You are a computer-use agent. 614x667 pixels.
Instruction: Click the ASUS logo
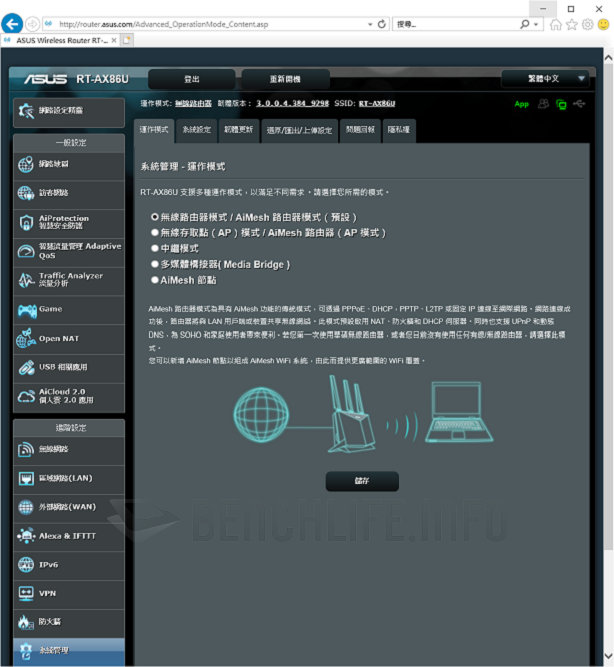46,79
